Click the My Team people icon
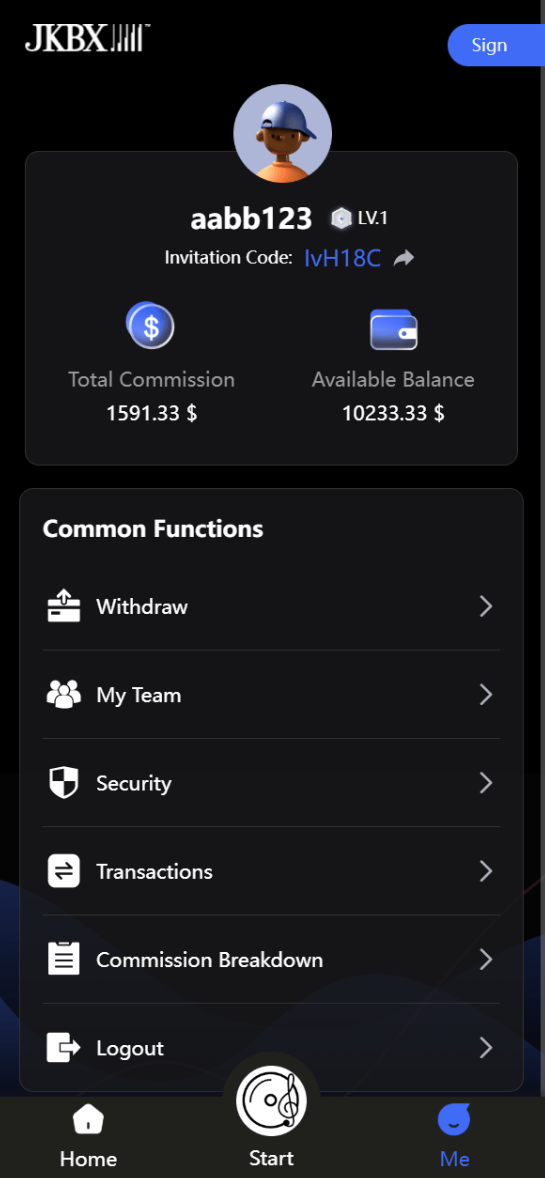Screen dimensions: 545x1178 [x=64, y=695]
